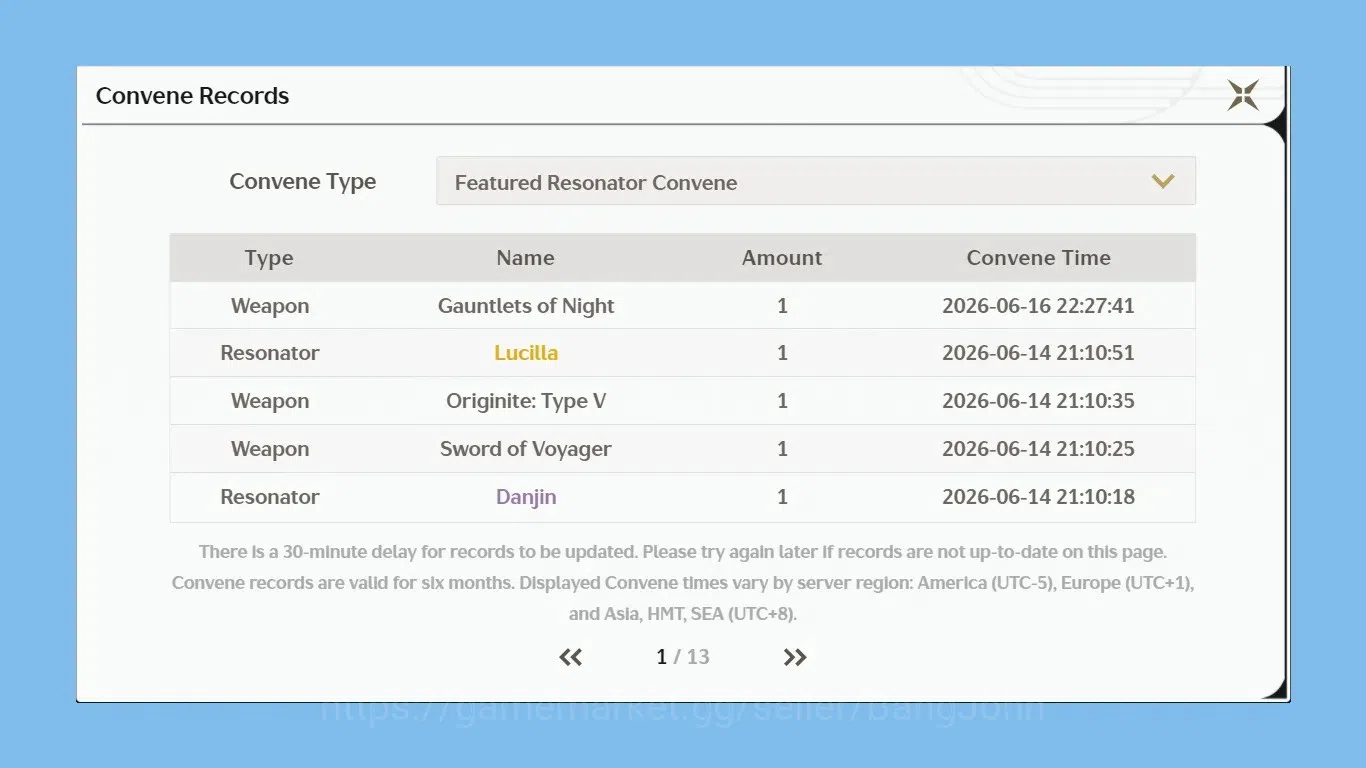Click the 2026-06-14 21:10:25 timestamp
The image size is (1366, 768).
point(1038,449)
